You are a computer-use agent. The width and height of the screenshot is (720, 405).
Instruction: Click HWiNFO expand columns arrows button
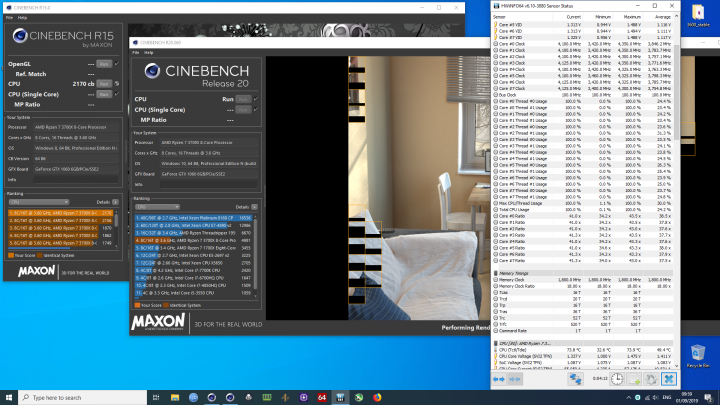pos(499,379)
